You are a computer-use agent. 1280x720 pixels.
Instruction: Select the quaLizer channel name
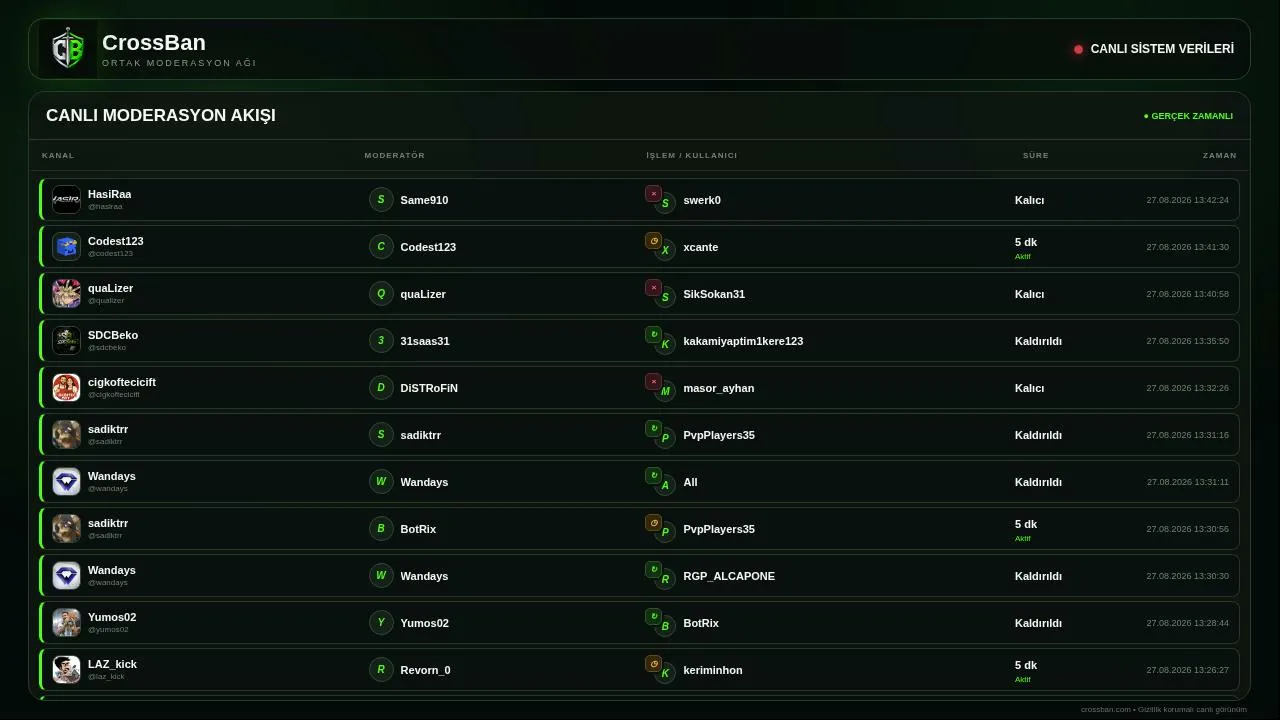point(110,288)
